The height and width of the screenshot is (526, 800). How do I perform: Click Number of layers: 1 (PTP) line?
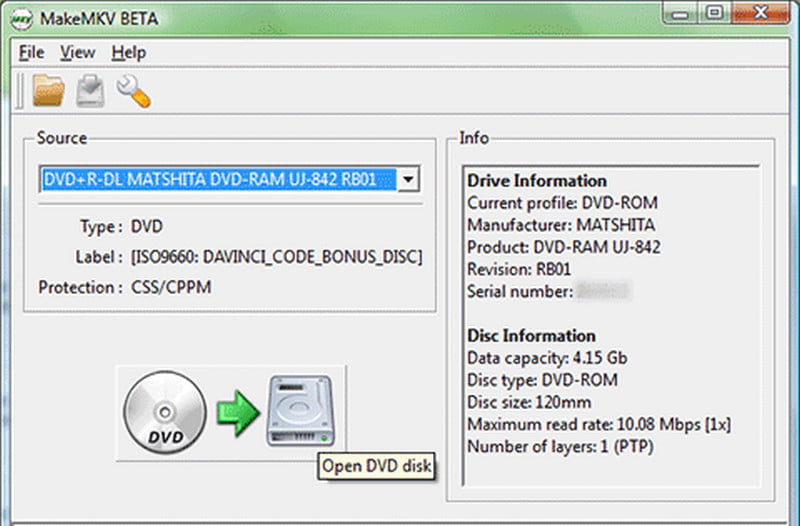pyautogui.click(x=560, y=446)
